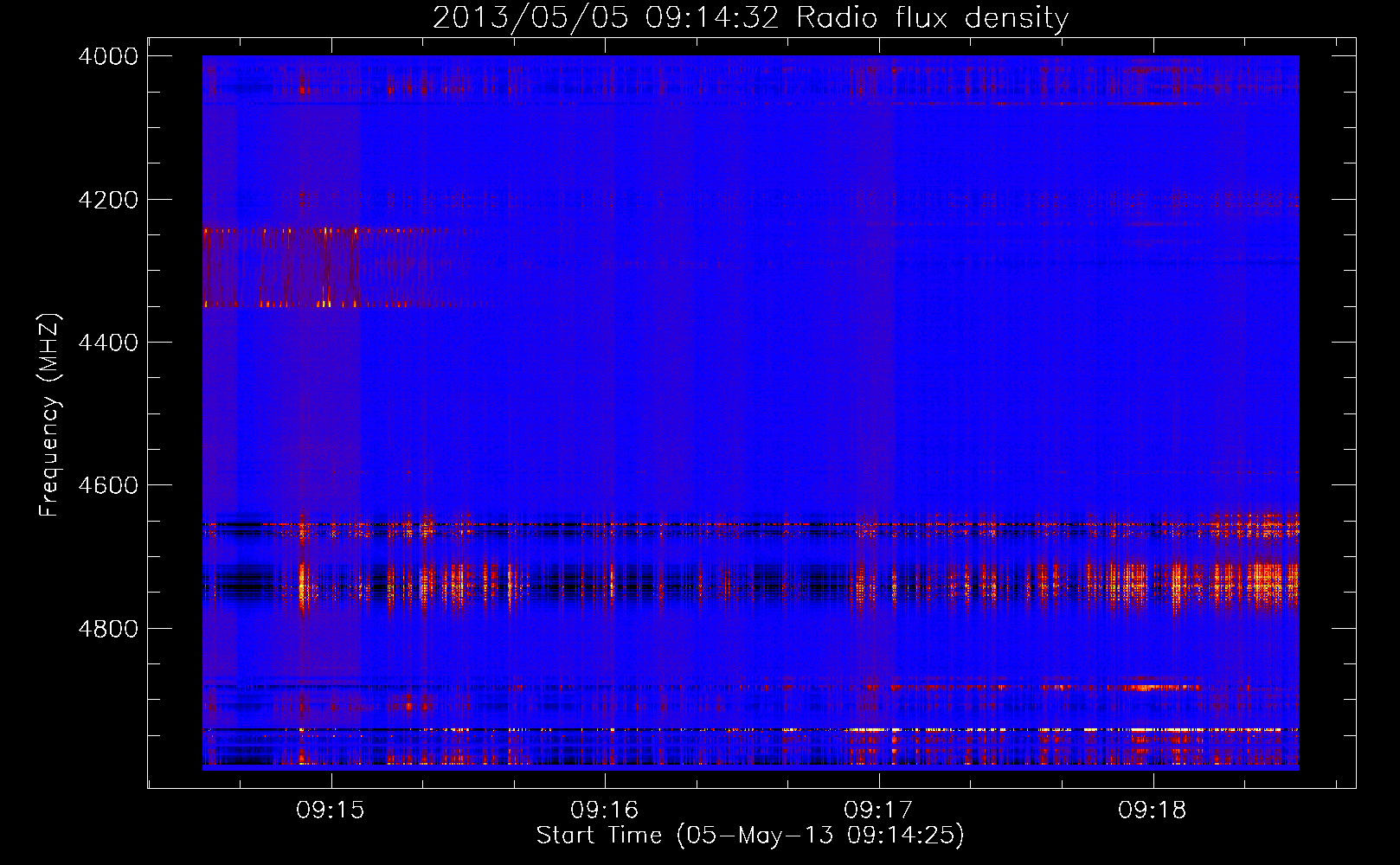Viewport: 1400px width, 865px height.
Task: Click the 4200 frequency tick label
Action: (x=108, y=200)
